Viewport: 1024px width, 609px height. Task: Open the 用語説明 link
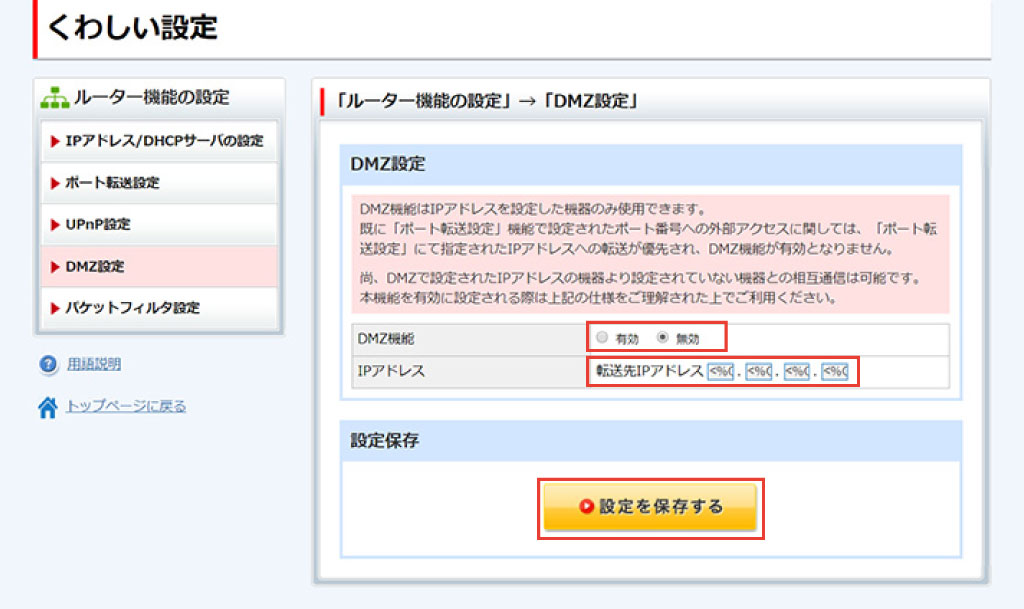click(94, 365)
